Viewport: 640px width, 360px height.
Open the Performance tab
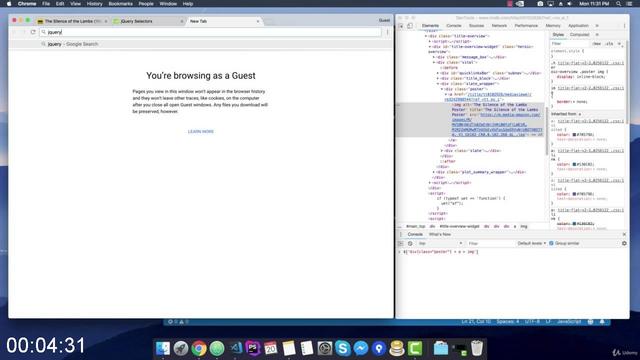526,26
